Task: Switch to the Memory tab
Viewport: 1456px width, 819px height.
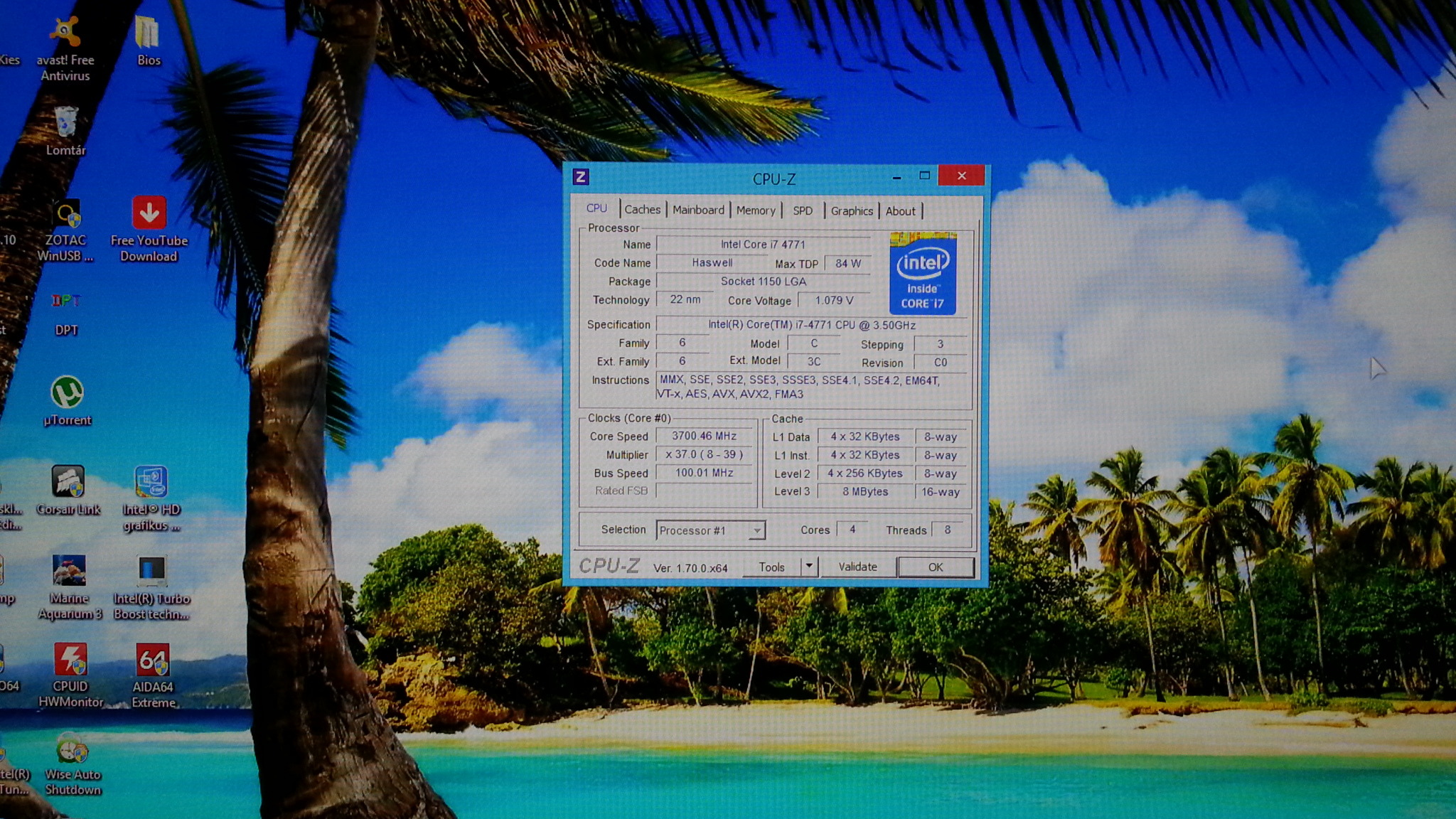Action: [756, 210]
